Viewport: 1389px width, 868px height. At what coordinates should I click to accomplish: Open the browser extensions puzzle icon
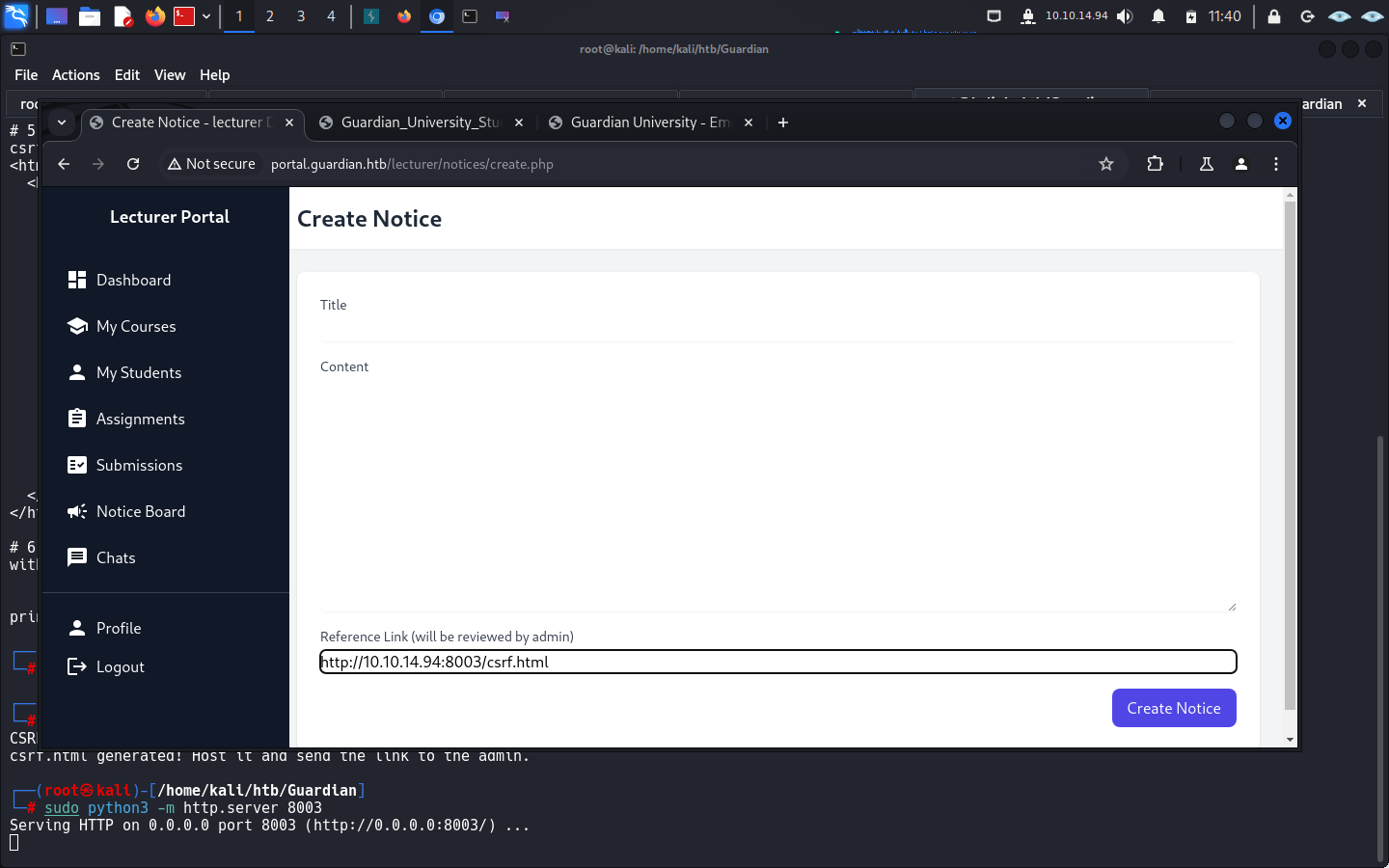pyautogui.click(x=1155, y=164)
